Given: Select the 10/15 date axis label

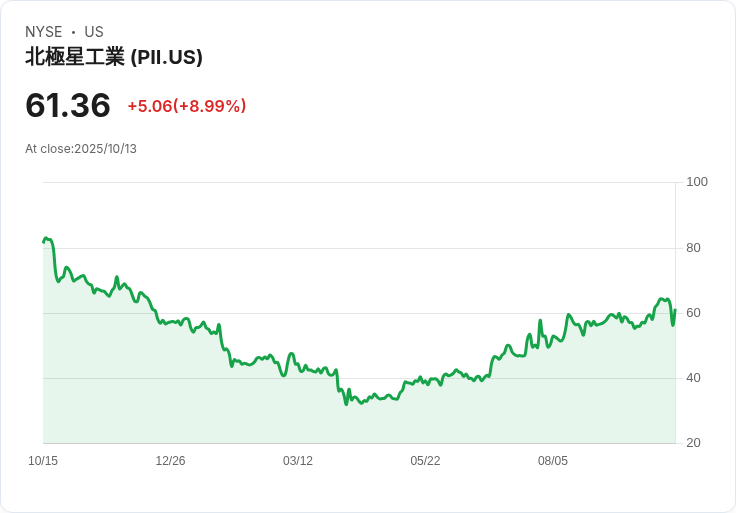Looking at the screenshot, I should coord(43,461).
